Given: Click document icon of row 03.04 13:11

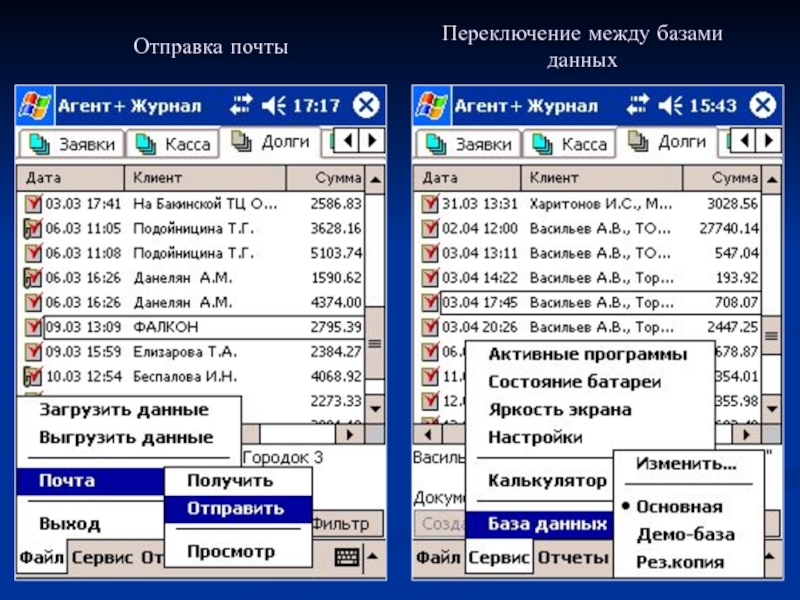Looking at the screenshot, I should 430,253.
